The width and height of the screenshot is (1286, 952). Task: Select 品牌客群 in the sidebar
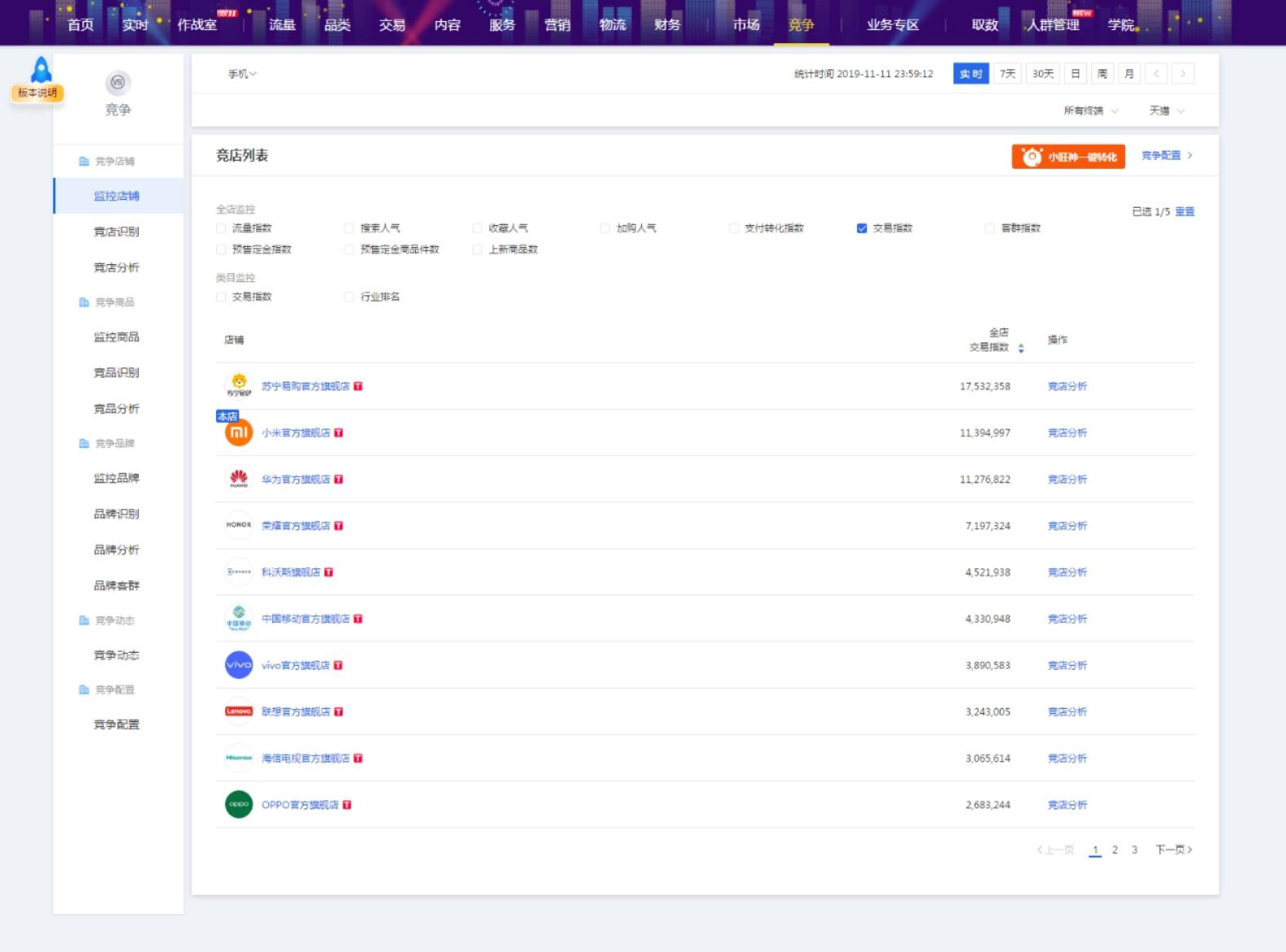point(117,585)
